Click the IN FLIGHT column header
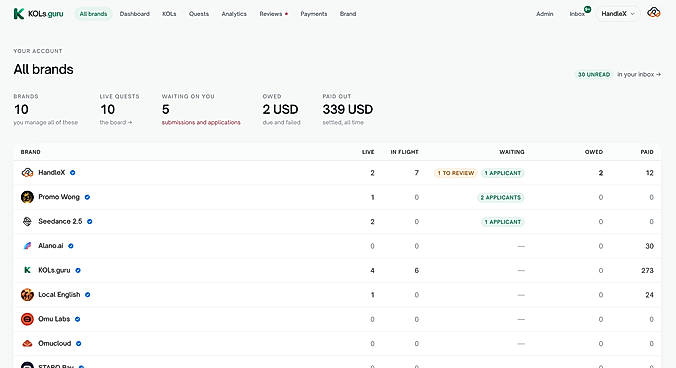This screenshot has height=368, width=676. tap(404, 152)
